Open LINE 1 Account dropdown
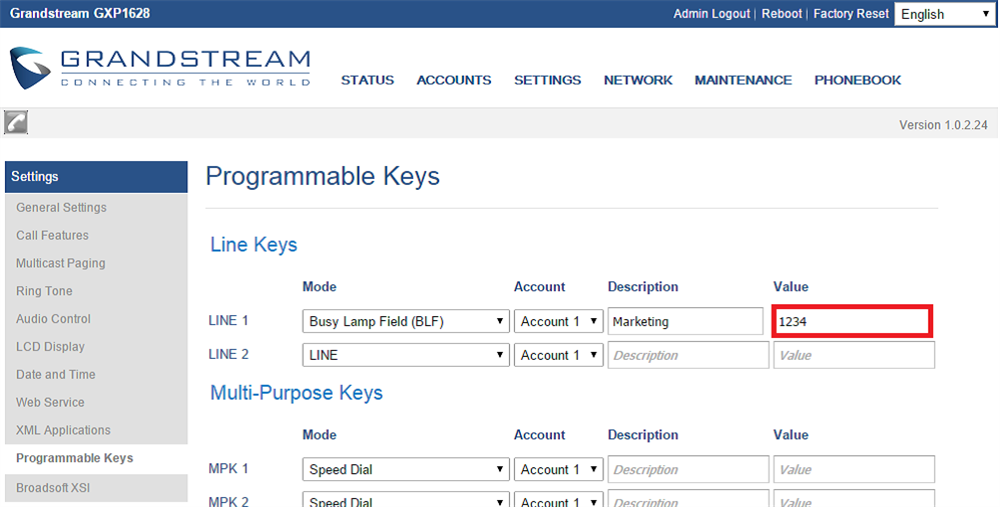This screenshot has width=1000, height=507. (559, 321)
